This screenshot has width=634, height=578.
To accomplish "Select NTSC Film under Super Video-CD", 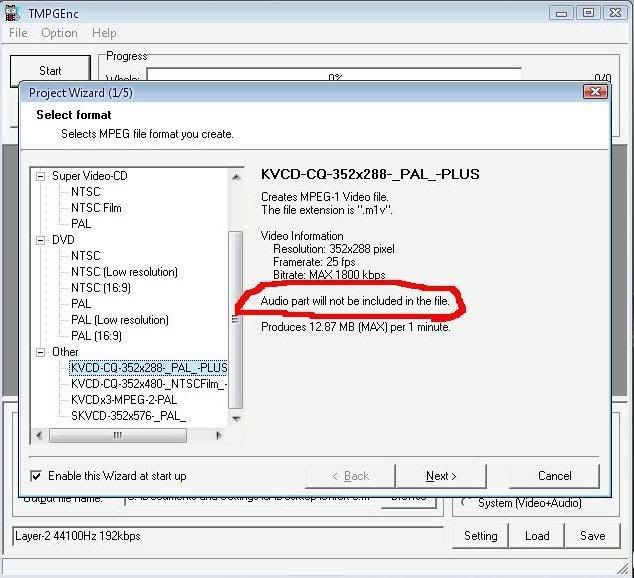I will [96, 208].
